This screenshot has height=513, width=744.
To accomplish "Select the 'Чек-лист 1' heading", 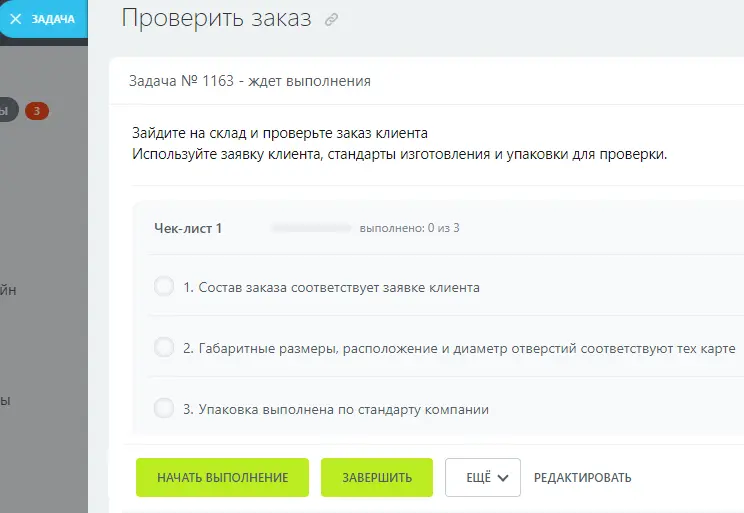I will click(x=188, y=228).
